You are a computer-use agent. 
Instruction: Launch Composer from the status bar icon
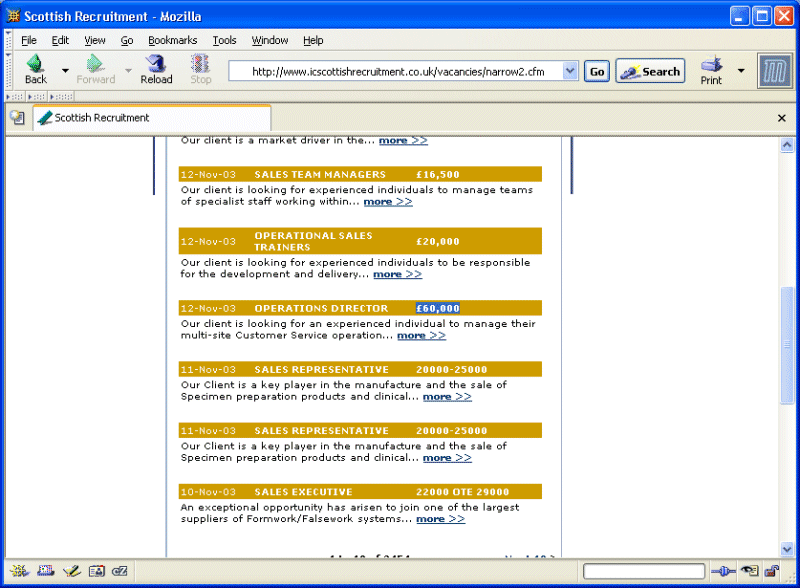click(71, 571)
